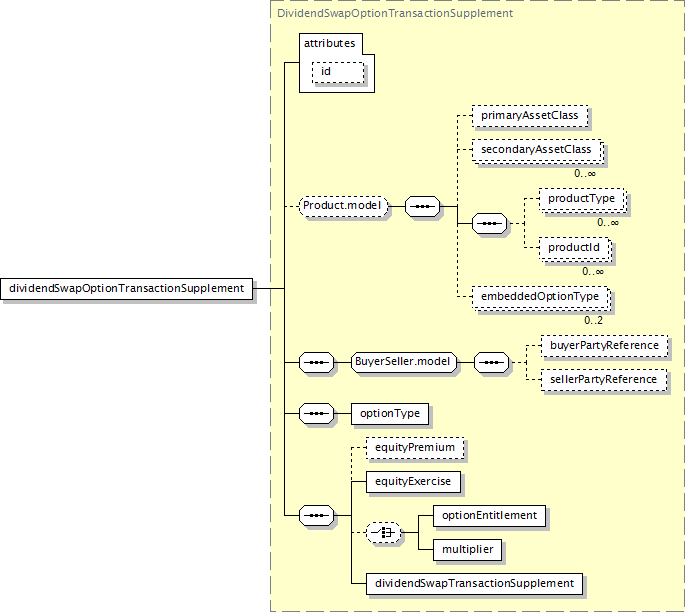
Task: Click the sequence connector right of Product.model
Action: pos(424,207)
